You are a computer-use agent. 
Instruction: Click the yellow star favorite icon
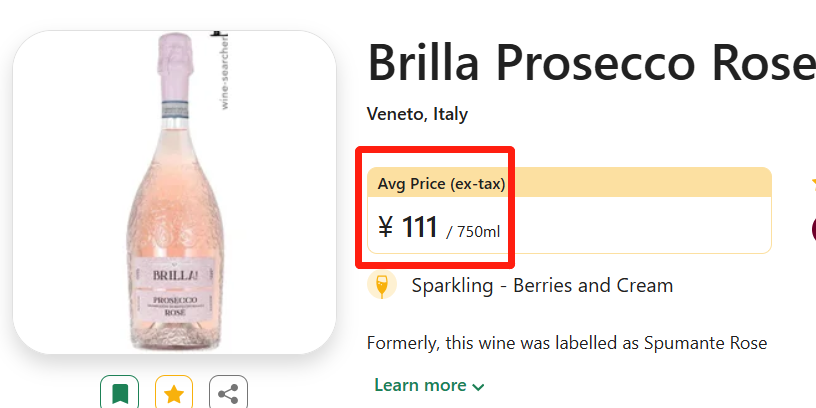(174, 393)
